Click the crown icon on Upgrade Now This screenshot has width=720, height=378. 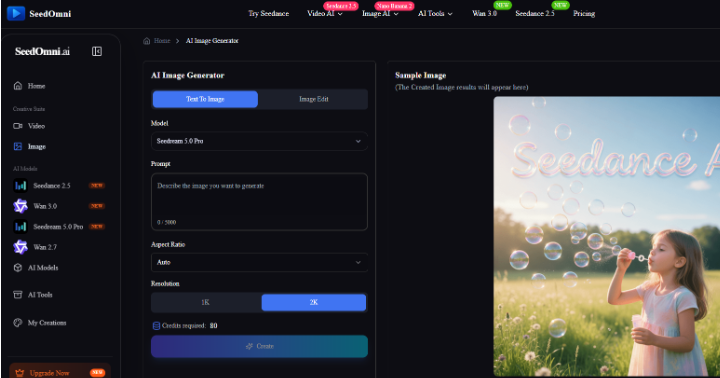(x=19, y=373)
